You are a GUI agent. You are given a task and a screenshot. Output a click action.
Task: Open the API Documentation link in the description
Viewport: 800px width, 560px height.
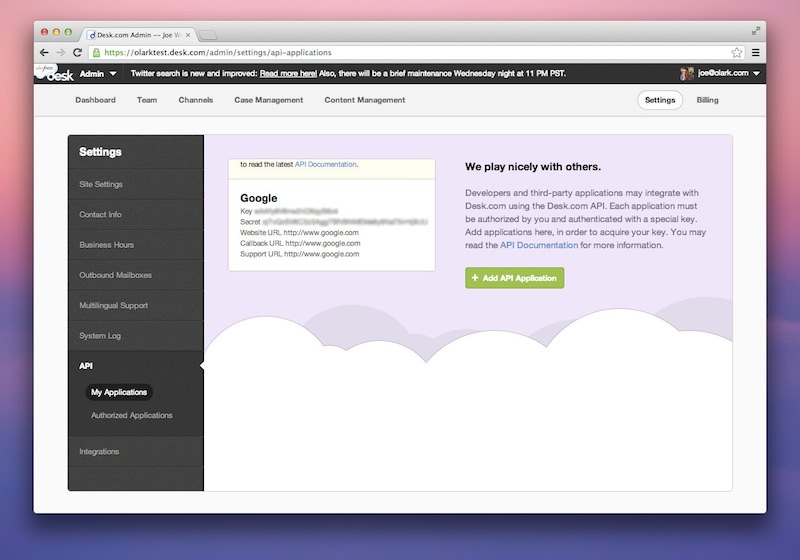539,245
